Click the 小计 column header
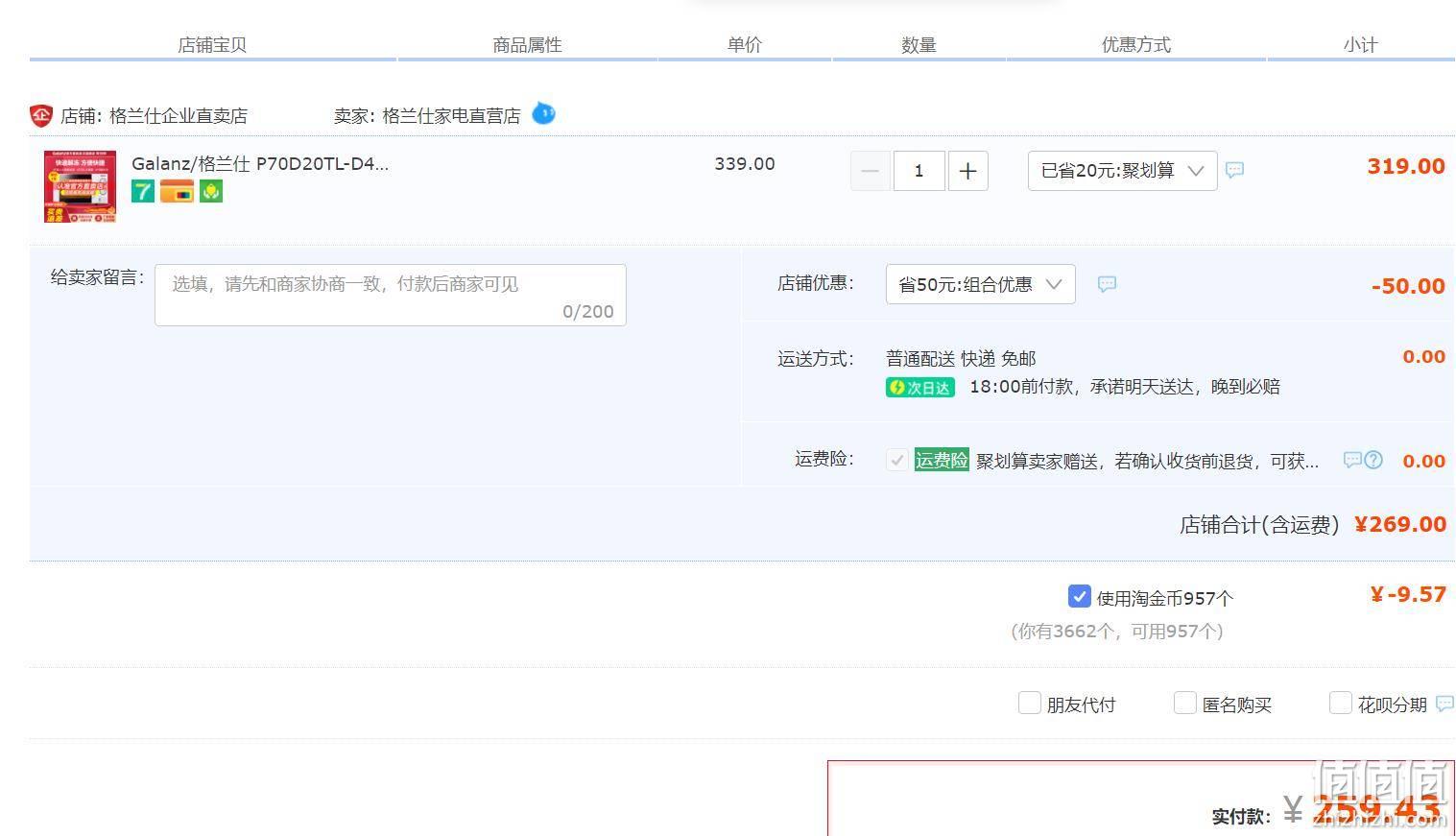The height and width of the screenshot is (836, 1456). pyautogui.click(x=1360, y=45)
